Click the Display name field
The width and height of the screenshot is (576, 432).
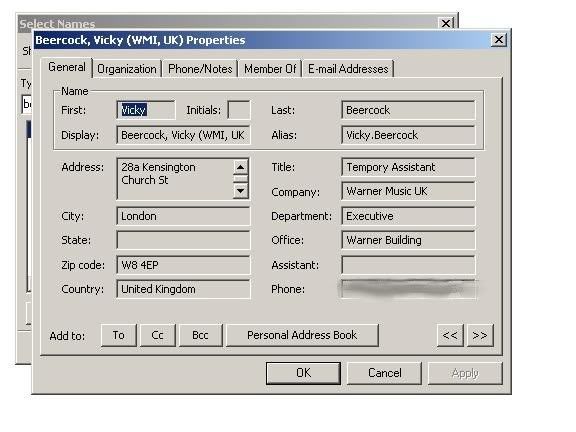[x=183, y=135]
